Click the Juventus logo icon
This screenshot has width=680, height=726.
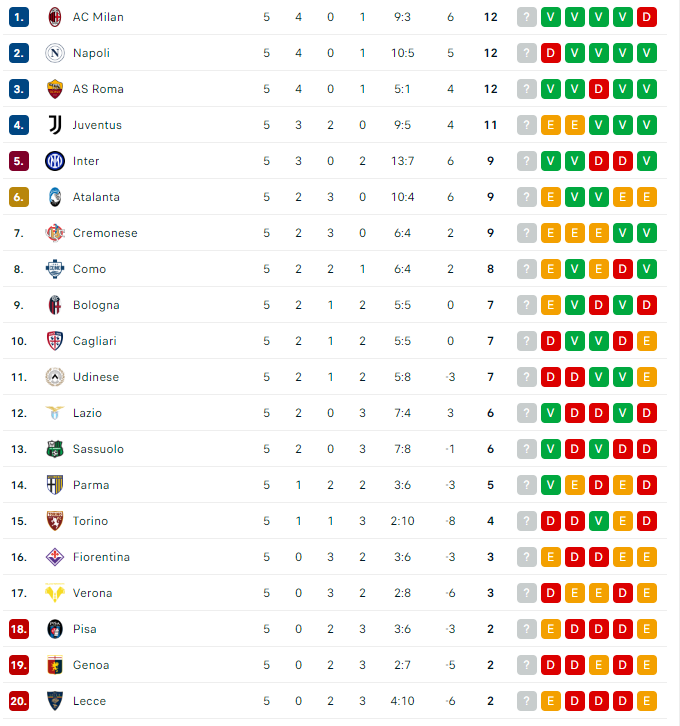55,125
